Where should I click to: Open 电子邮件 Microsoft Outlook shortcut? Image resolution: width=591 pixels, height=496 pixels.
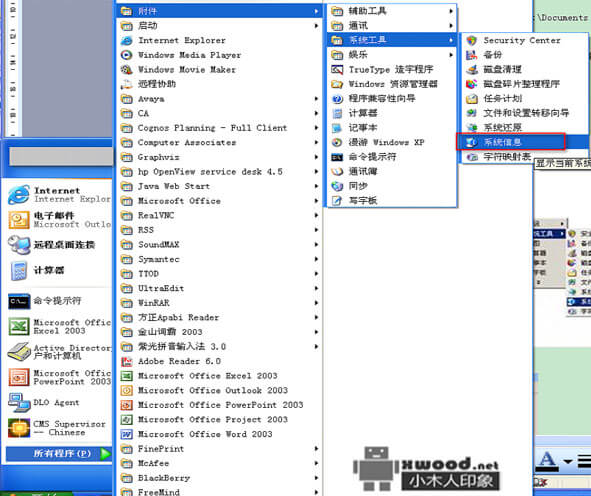[59, 220]
